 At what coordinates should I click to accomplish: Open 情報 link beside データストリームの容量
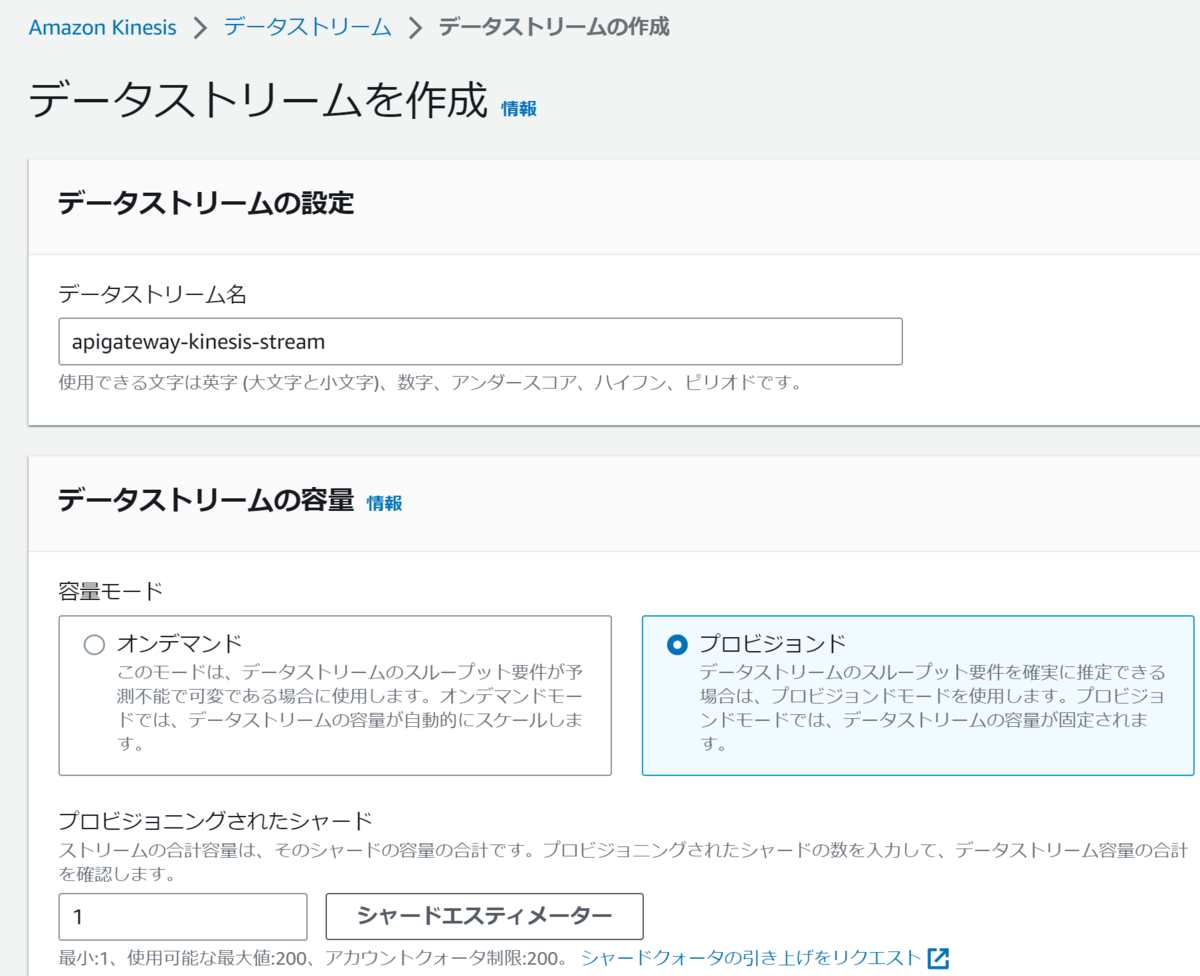pyautogui.click(x=384, y=503)
